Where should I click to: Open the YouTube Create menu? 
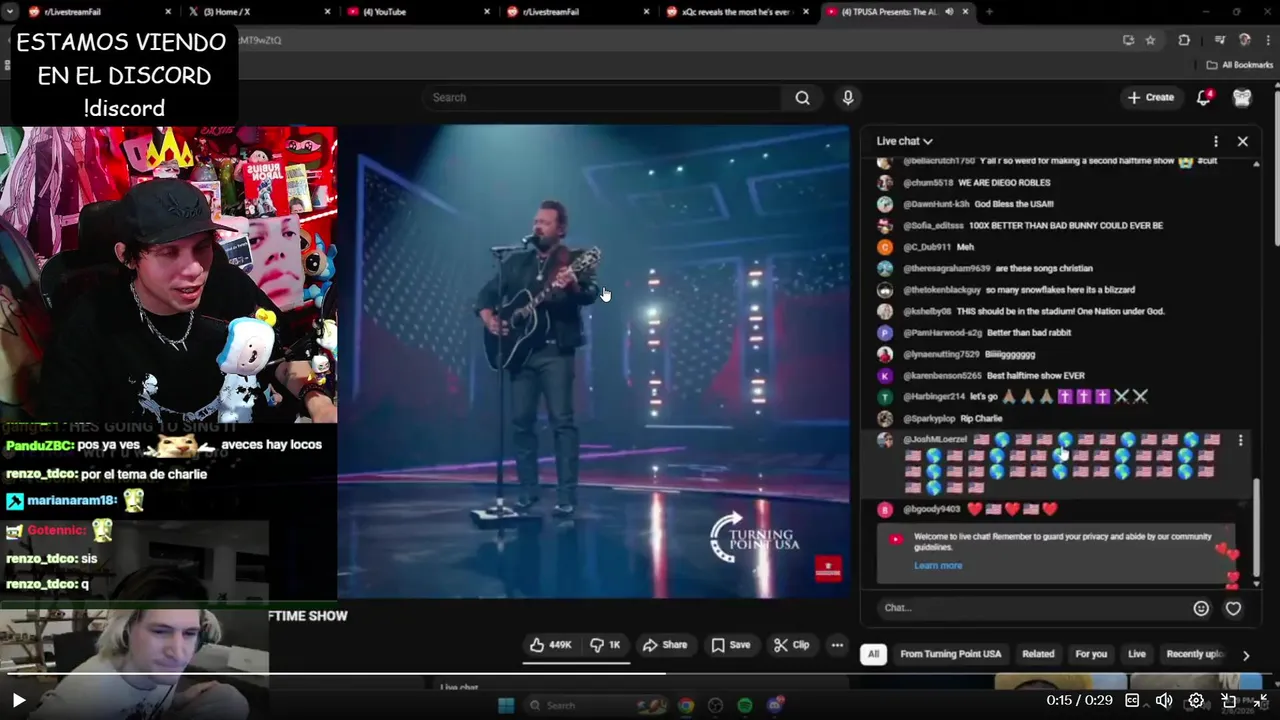point(1150,97)
